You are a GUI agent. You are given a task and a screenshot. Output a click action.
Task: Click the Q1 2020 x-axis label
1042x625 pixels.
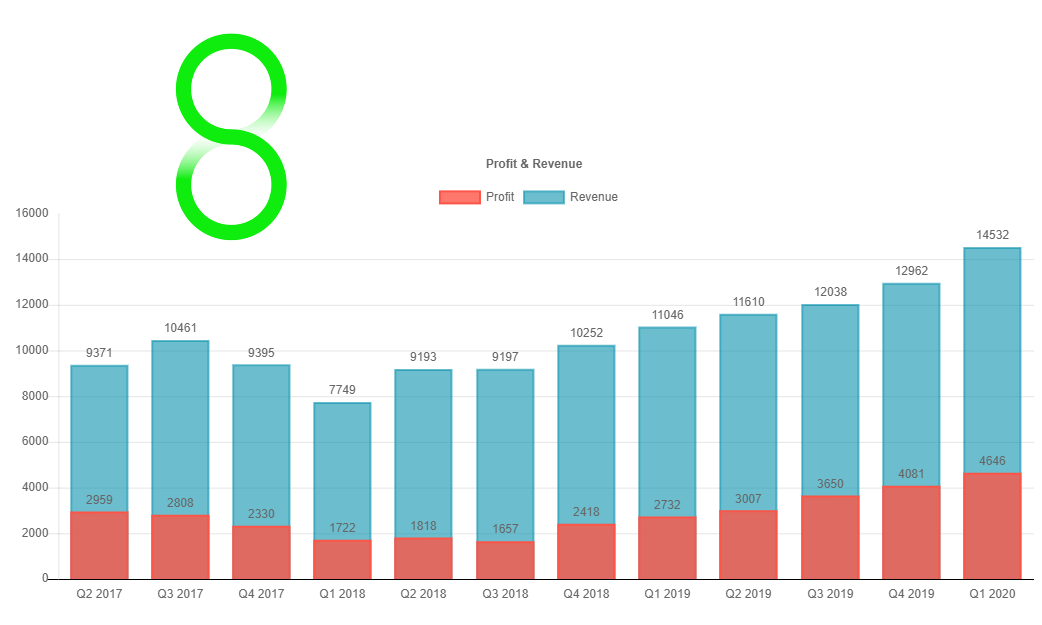tap(992, 594)
